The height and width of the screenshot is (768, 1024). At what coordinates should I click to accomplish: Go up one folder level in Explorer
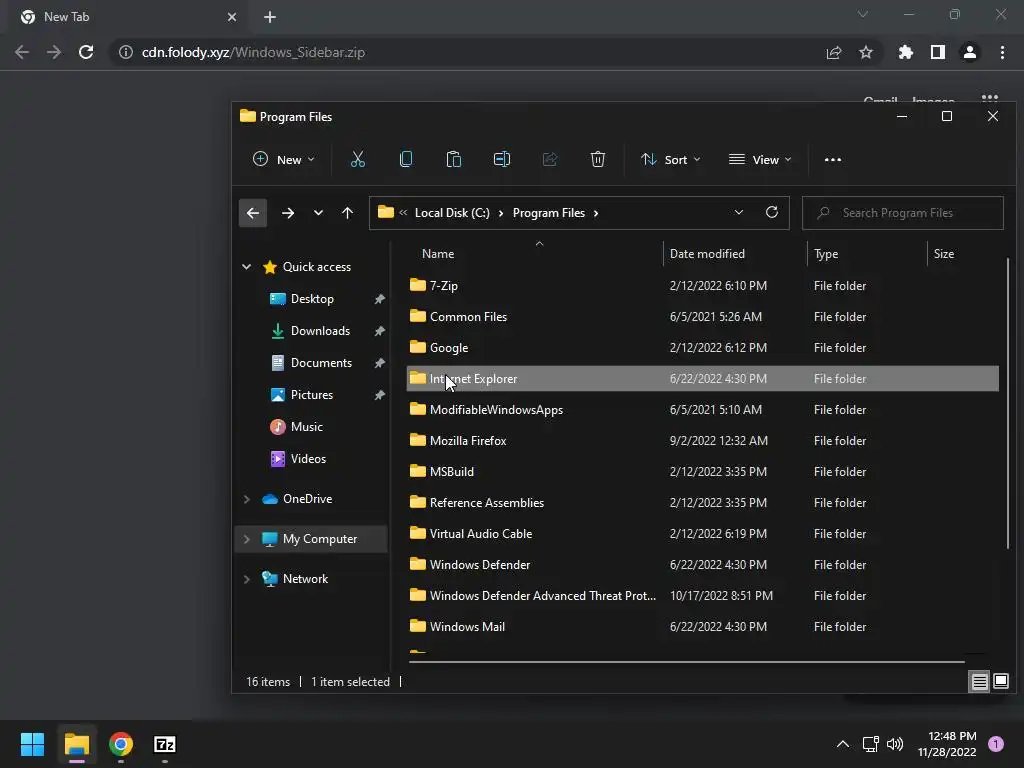point(347,213)
